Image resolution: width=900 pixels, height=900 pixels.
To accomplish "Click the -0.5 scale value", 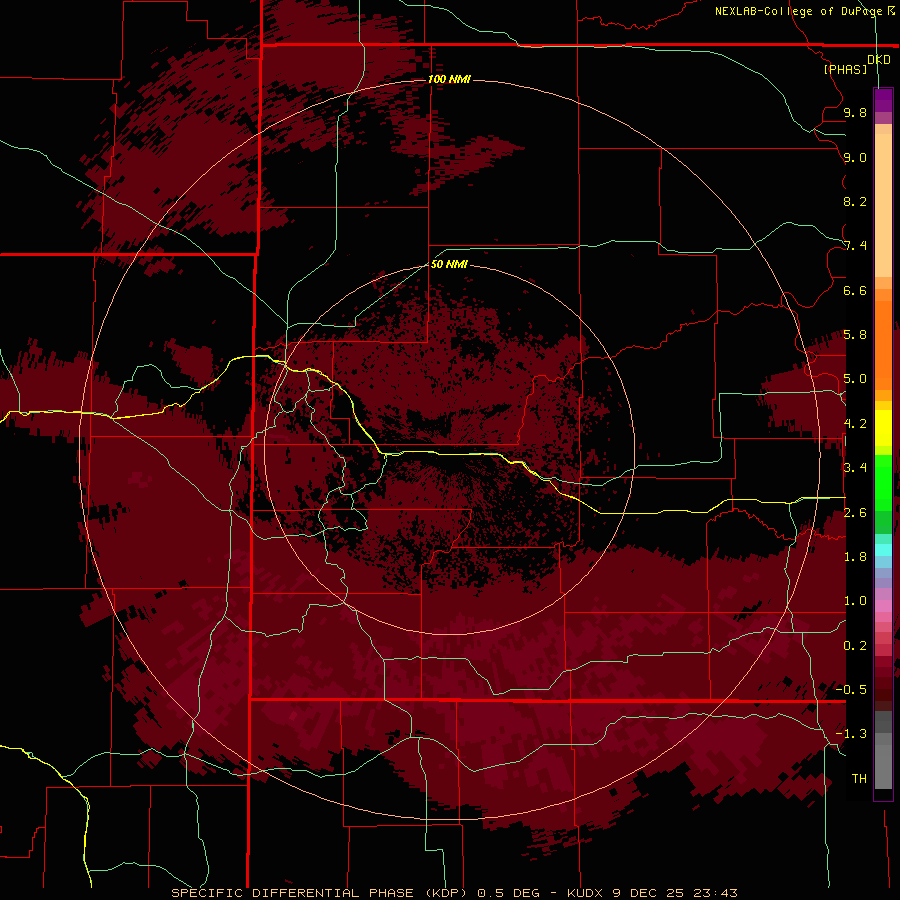I will pos(851,690).
